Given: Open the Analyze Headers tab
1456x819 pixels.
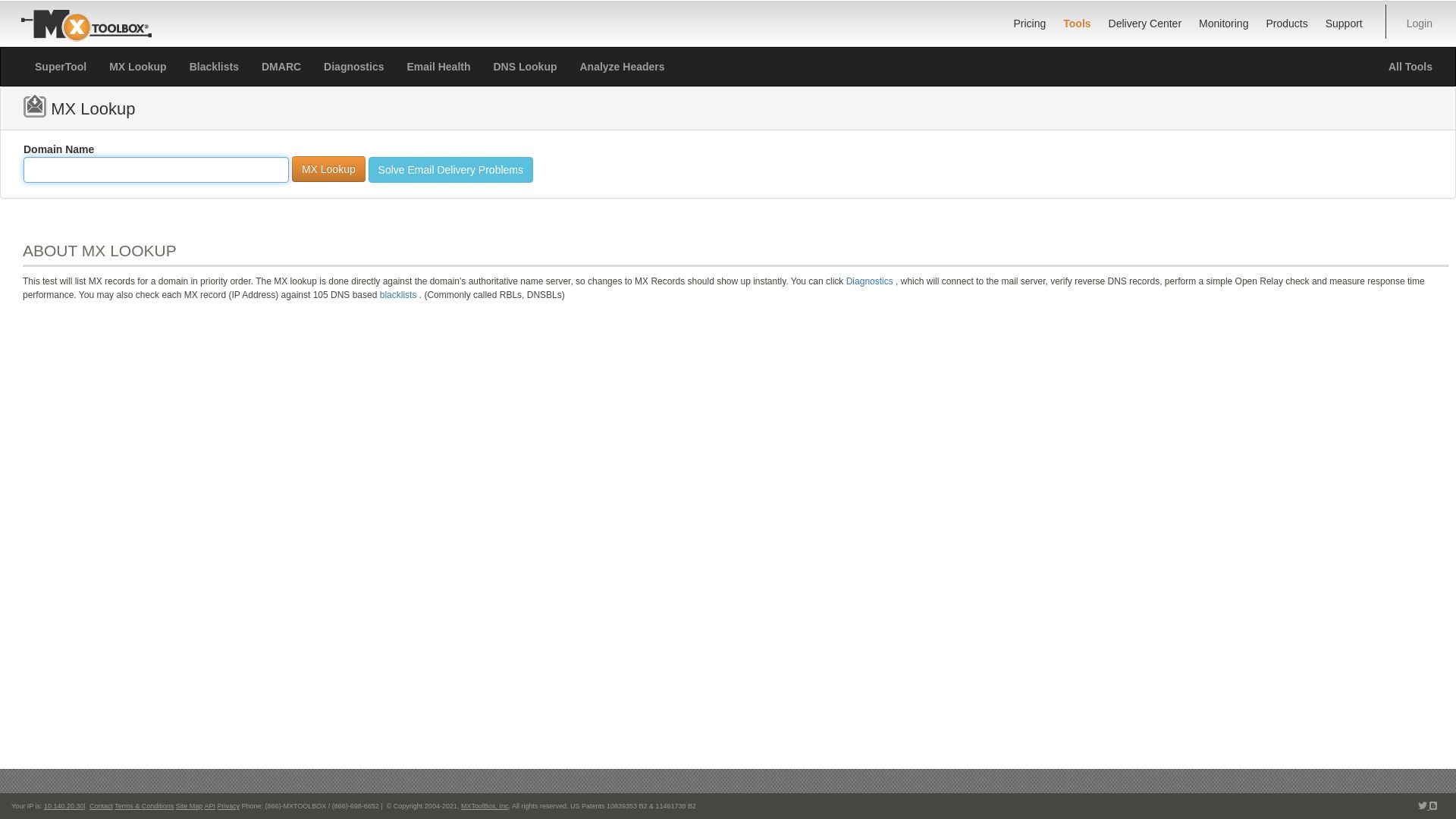Looking at the screenshot, I should [x=622, y=67].
